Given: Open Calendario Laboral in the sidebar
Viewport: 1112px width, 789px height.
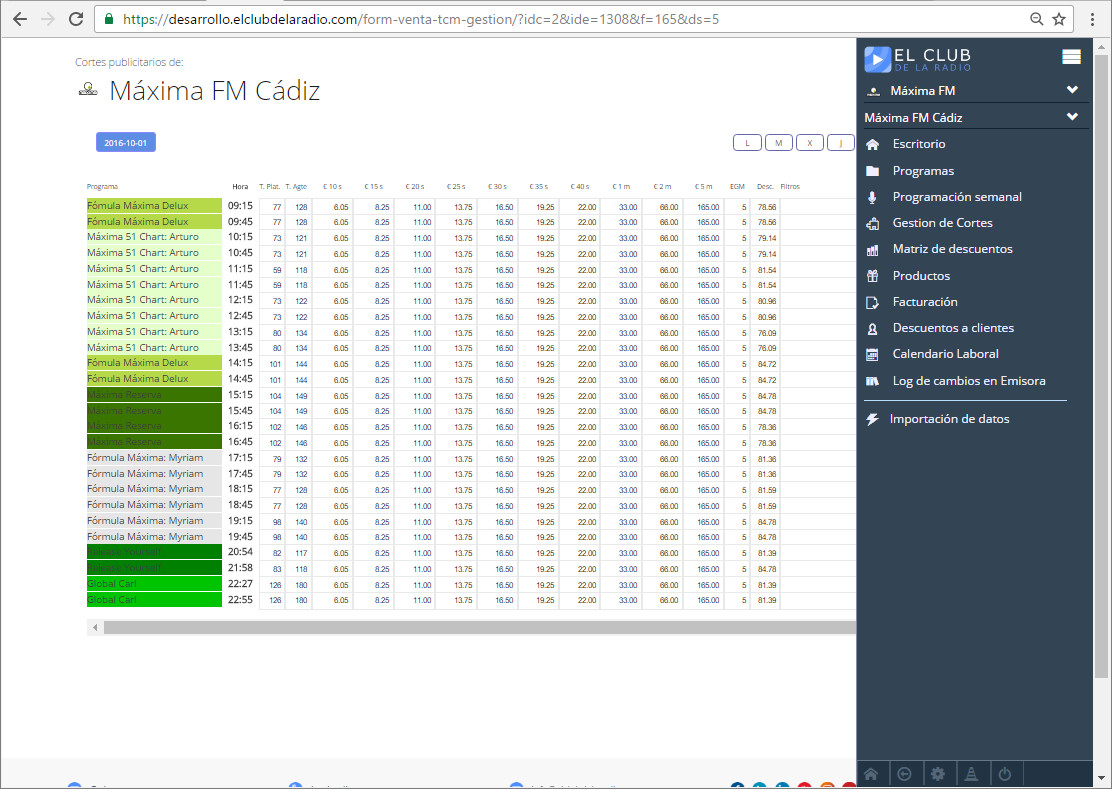Looking at the screenshot, I should 945,354.
